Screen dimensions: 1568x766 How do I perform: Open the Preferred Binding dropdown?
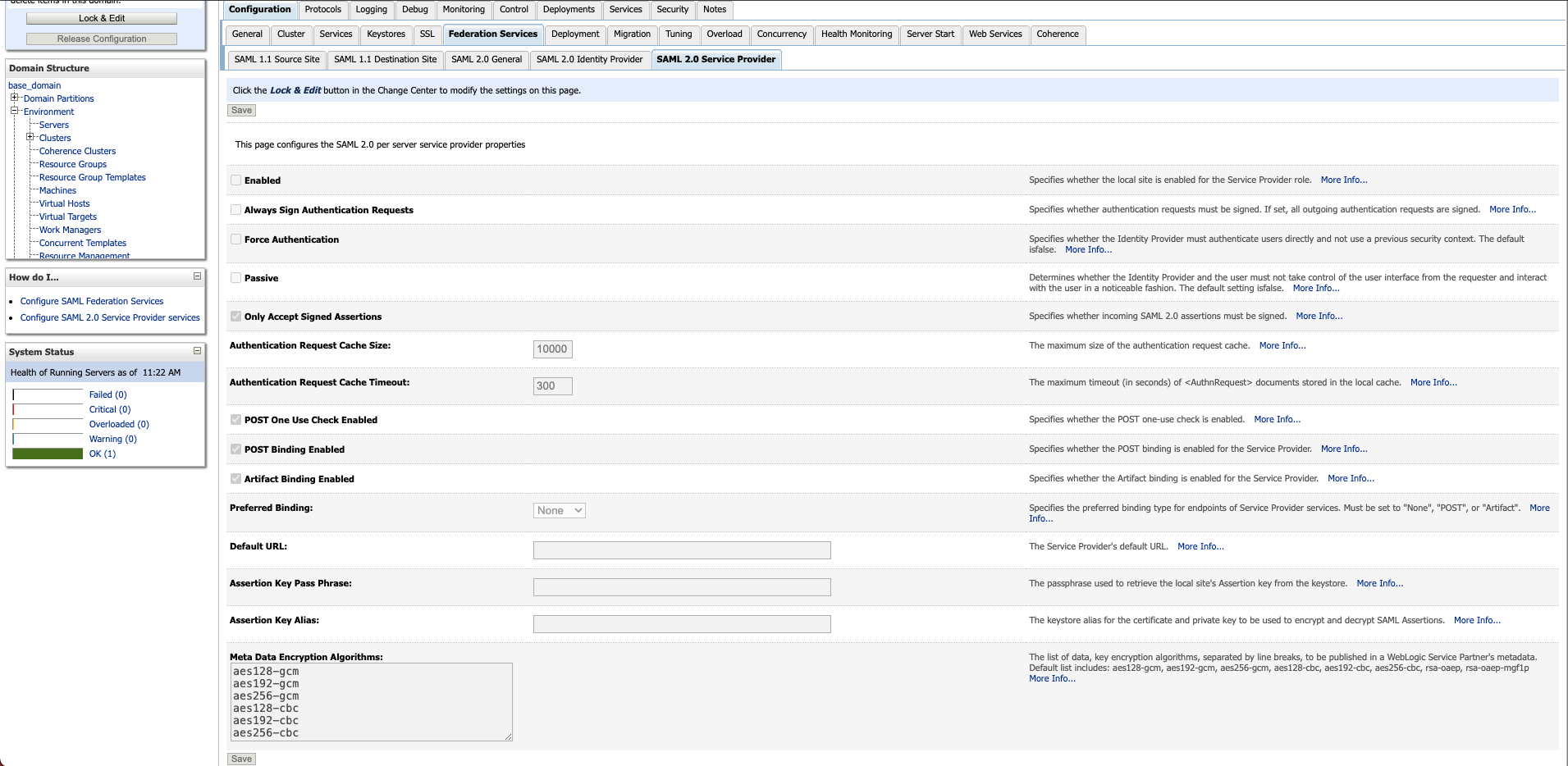tap(559, 510)
